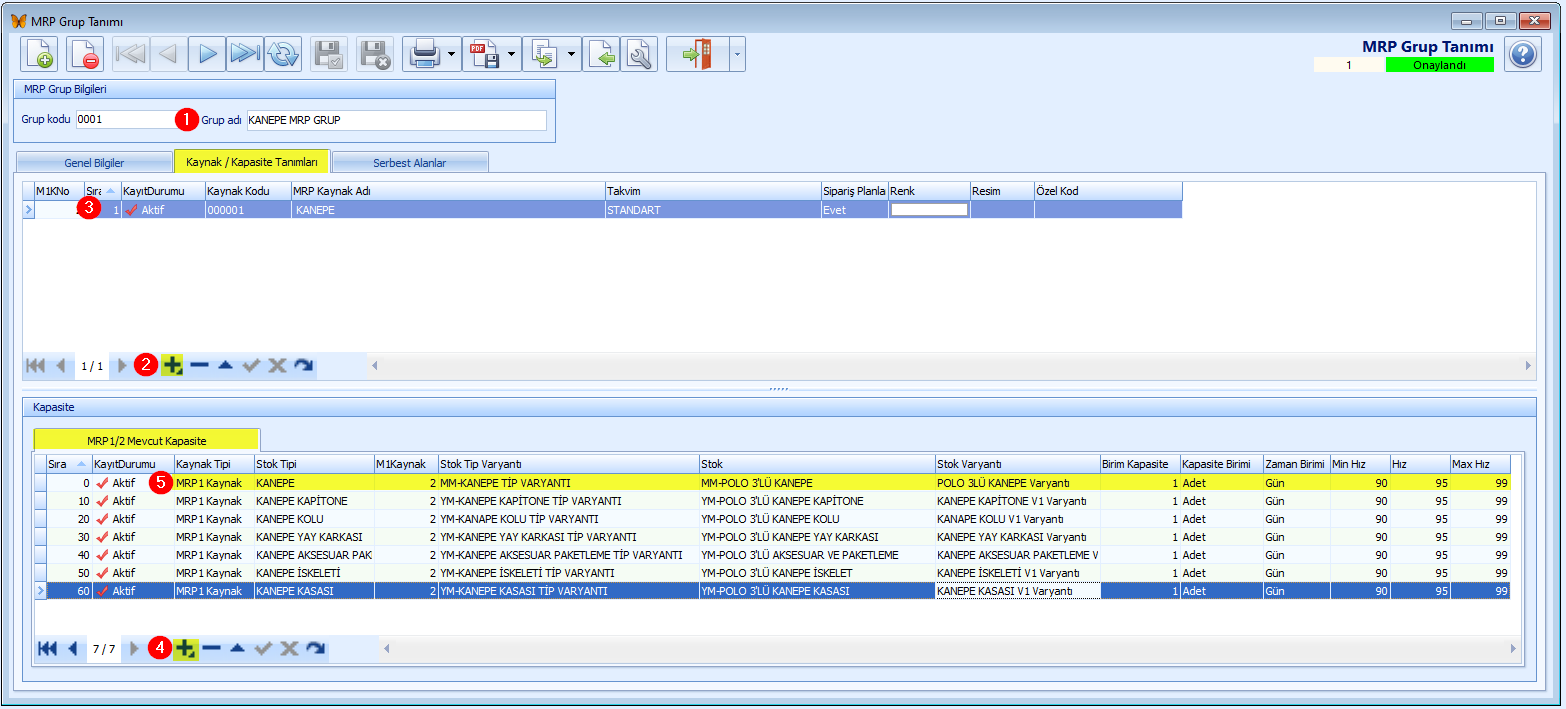Add a resource row in upper grid navigator

coord(172,366)
